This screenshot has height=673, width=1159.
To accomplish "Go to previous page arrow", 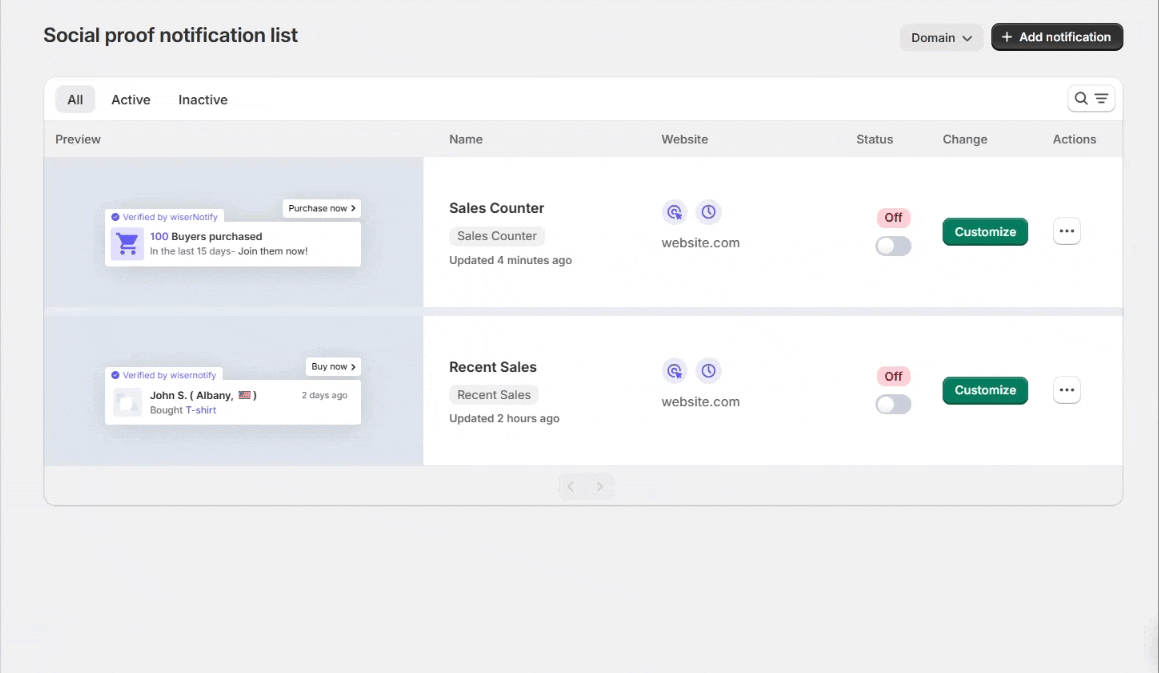I will tap(571, 487).
